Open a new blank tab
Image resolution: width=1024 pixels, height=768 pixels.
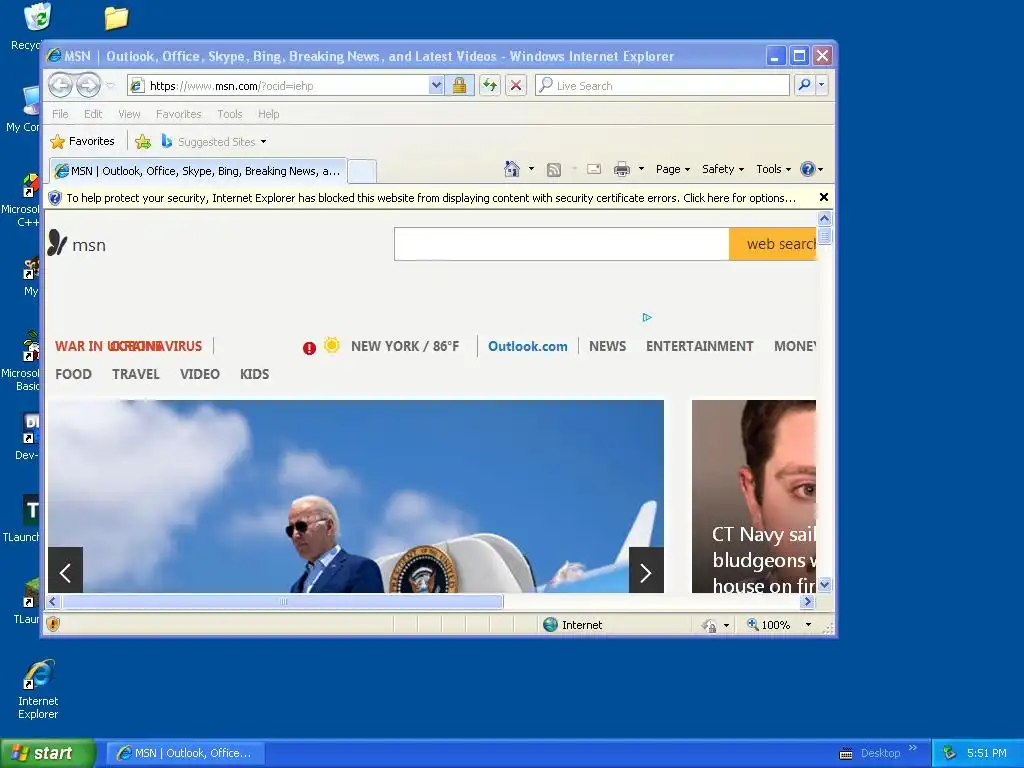pyautogui.click(x=362, y=172)
